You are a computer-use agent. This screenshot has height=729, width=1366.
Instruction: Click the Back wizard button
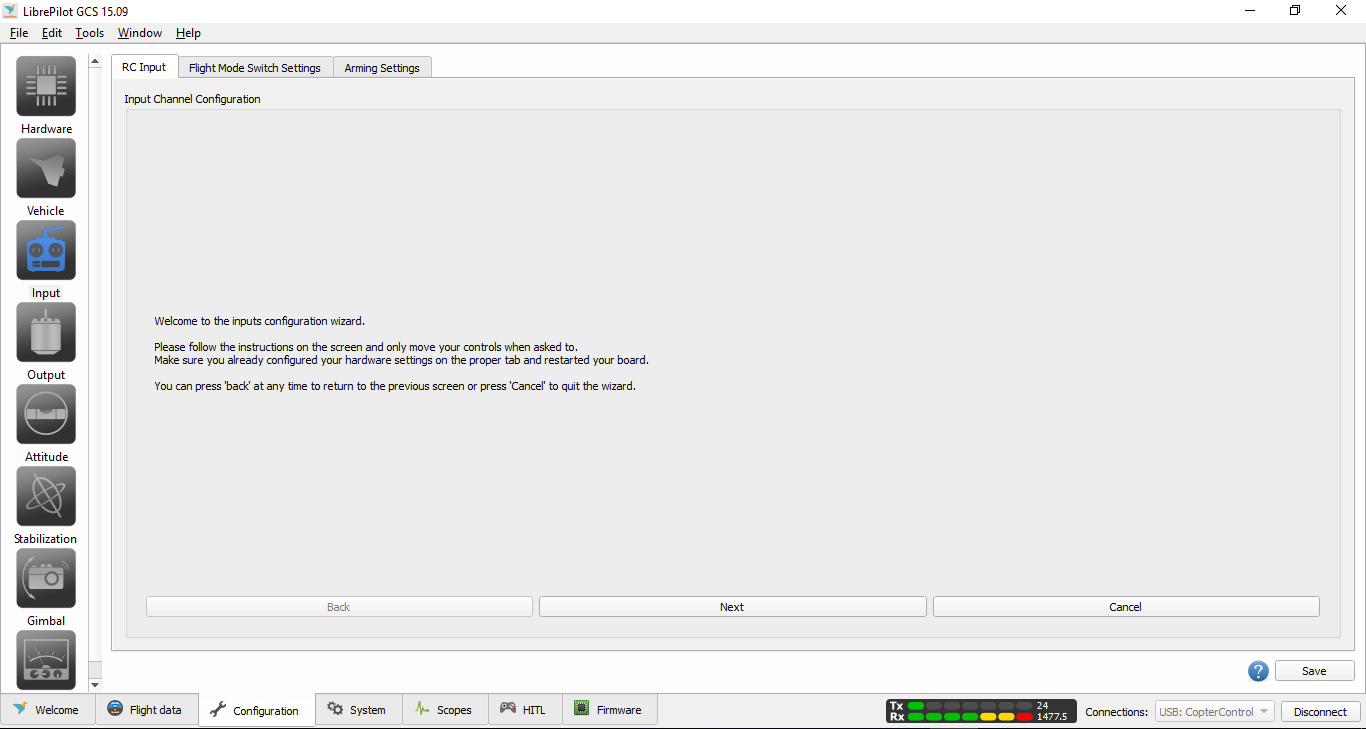339,607
